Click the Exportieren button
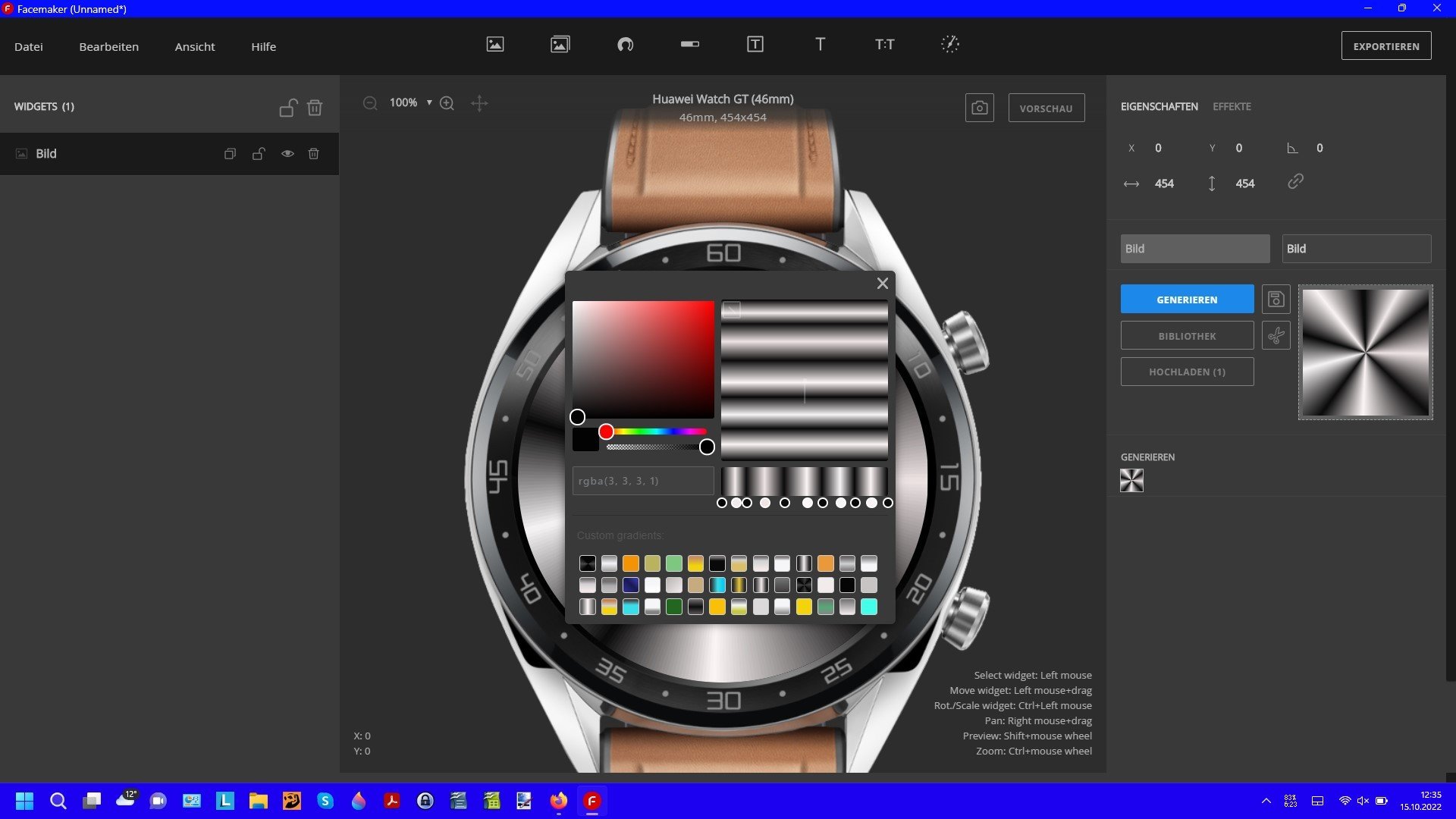 (x=1385, y=46)
